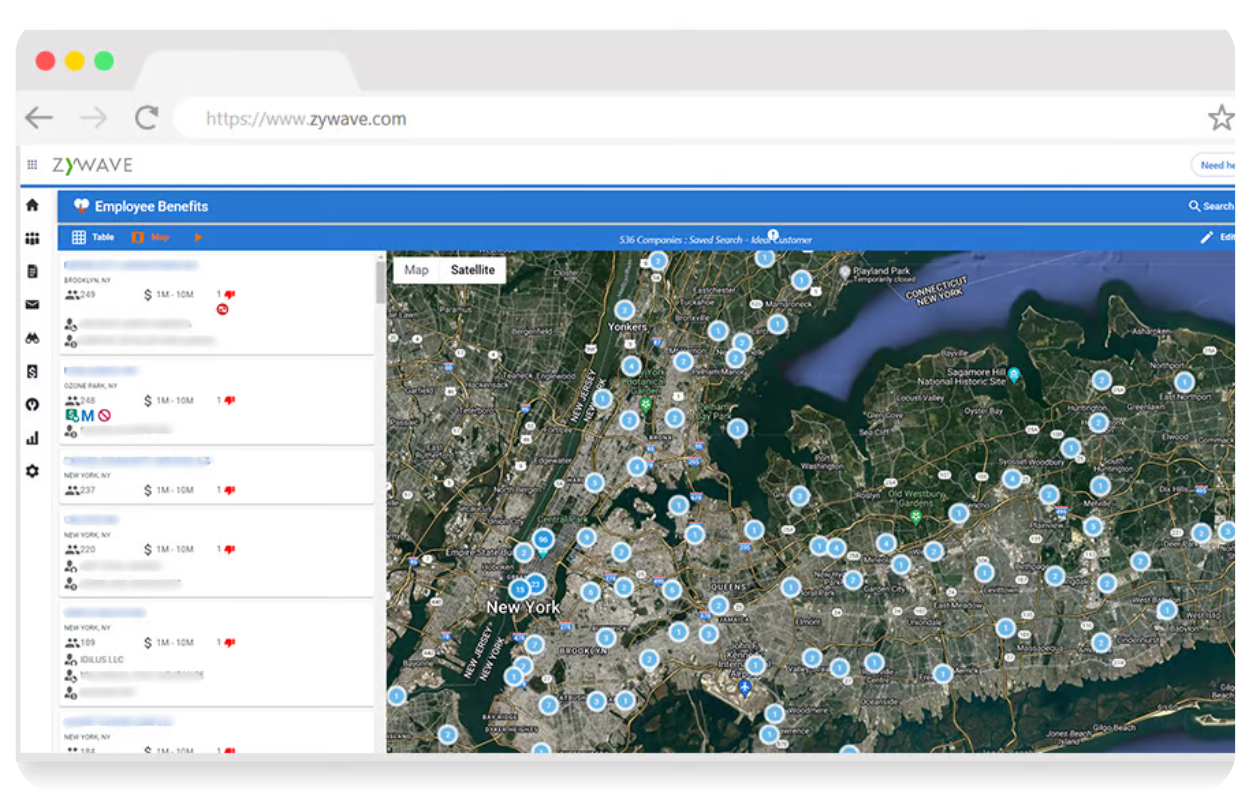
Task: Open the home icon in sidebar
Action: tap(32, 205)
